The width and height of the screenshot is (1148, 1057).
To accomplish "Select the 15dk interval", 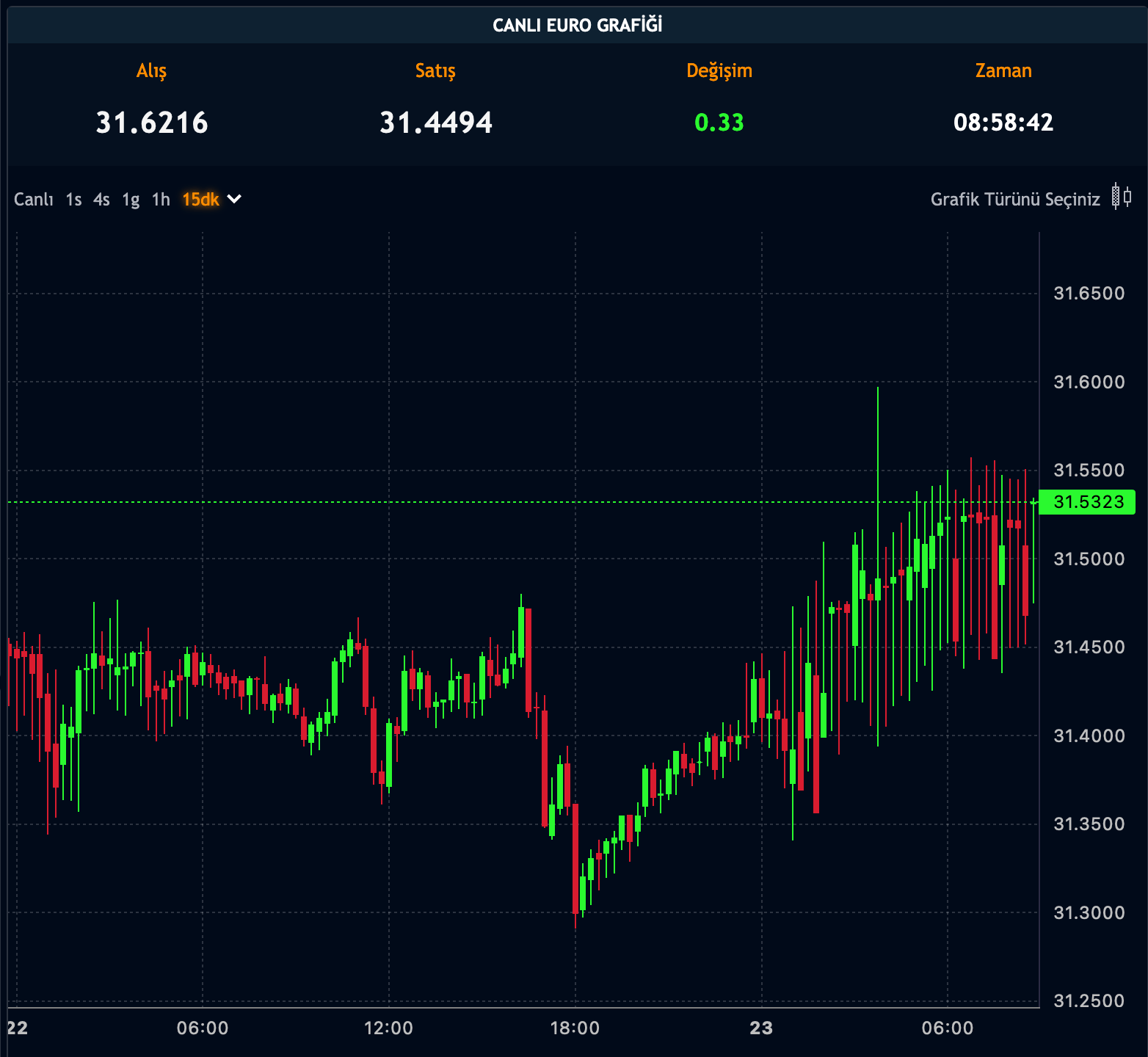I will pyautogui.click(x=200, y=200).
